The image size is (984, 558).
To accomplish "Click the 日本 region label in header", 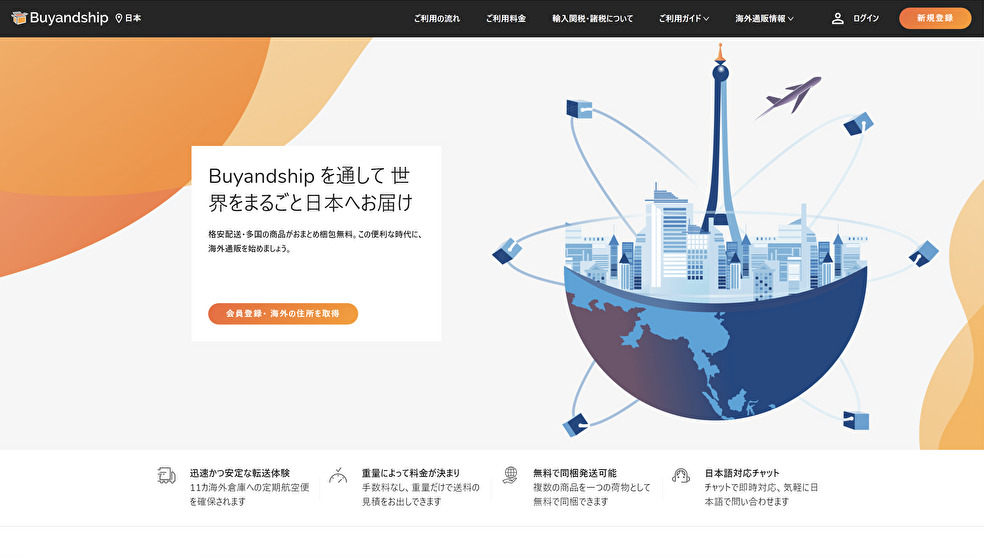I will (133, 18).
